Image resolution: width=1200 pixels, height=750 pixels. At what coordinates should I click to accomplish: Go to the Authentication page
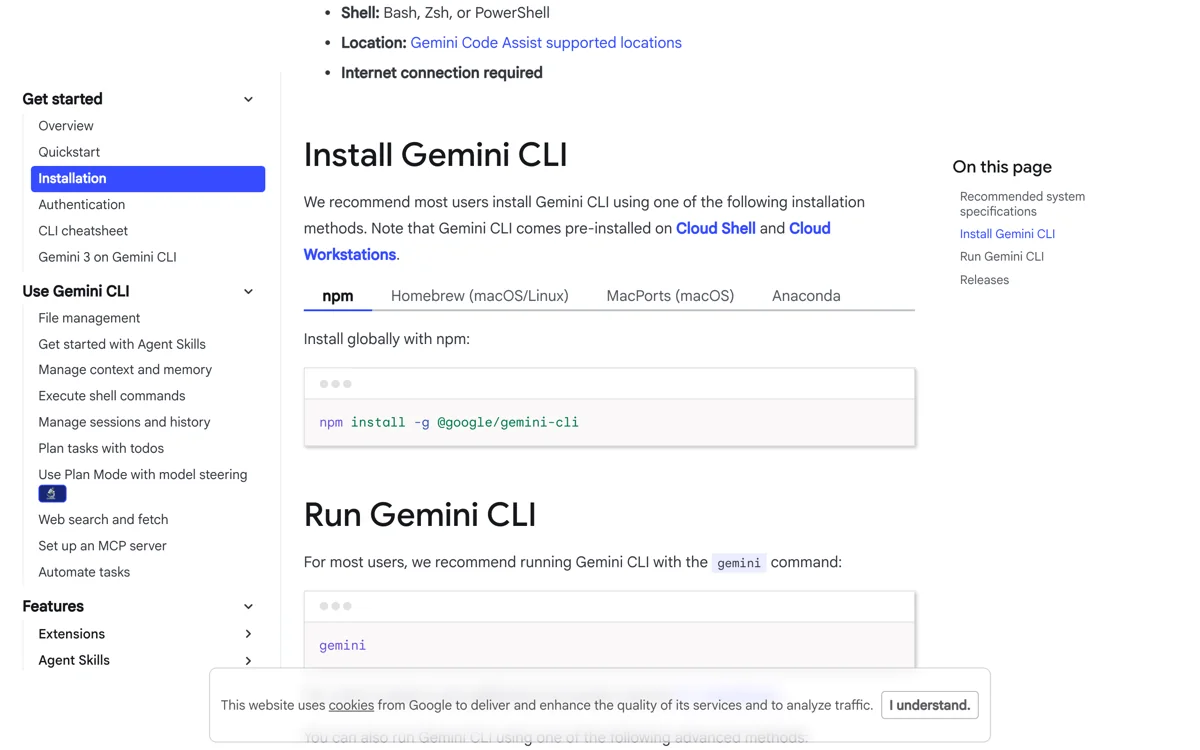point(82,204)
